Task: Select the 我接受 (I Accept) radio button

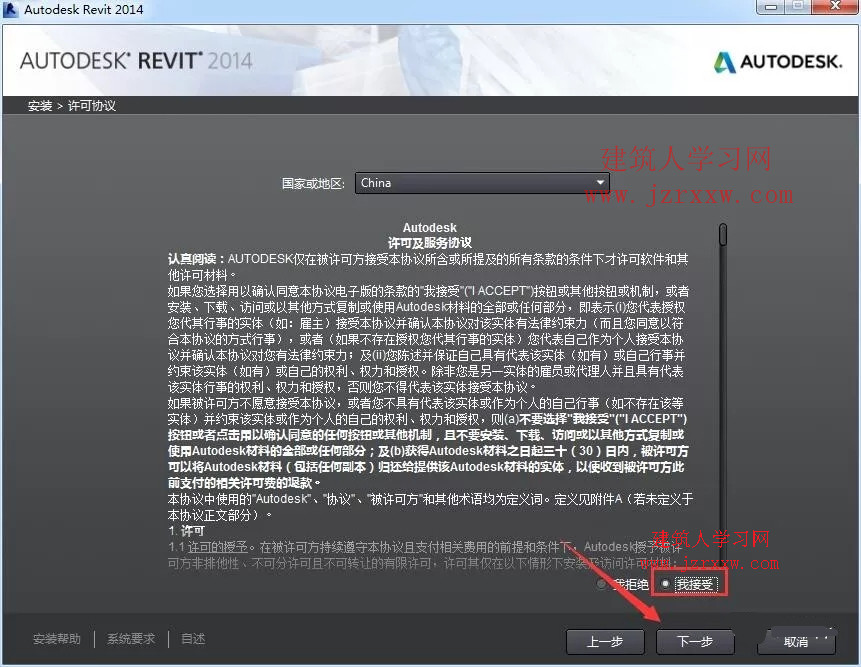Action: click(x=666, y=584)
